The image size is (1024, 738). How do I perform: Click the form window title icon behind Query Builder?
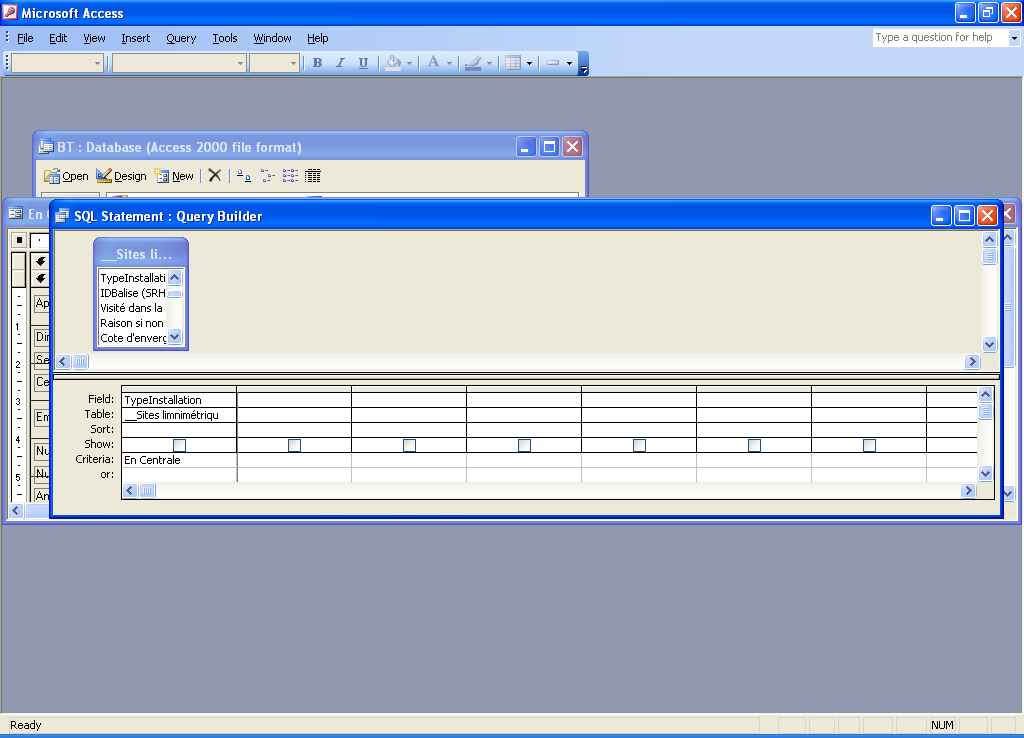[x=16, y=214]
